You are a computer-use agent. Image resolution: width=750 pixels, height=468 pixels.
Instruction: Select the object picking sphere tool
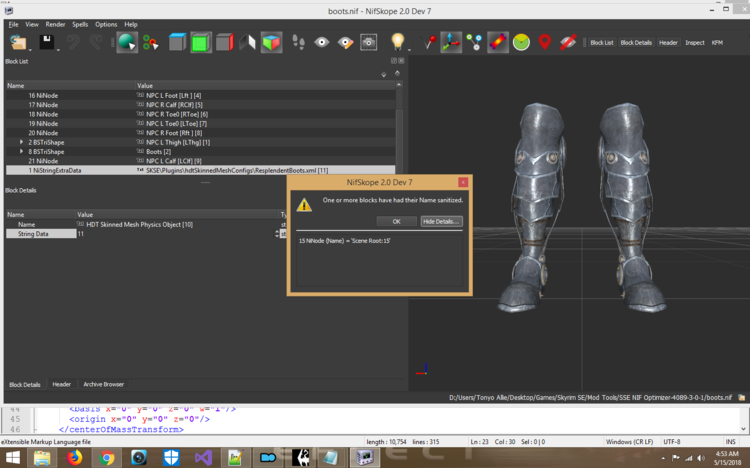pyautogui.click(x=127, y=43)
